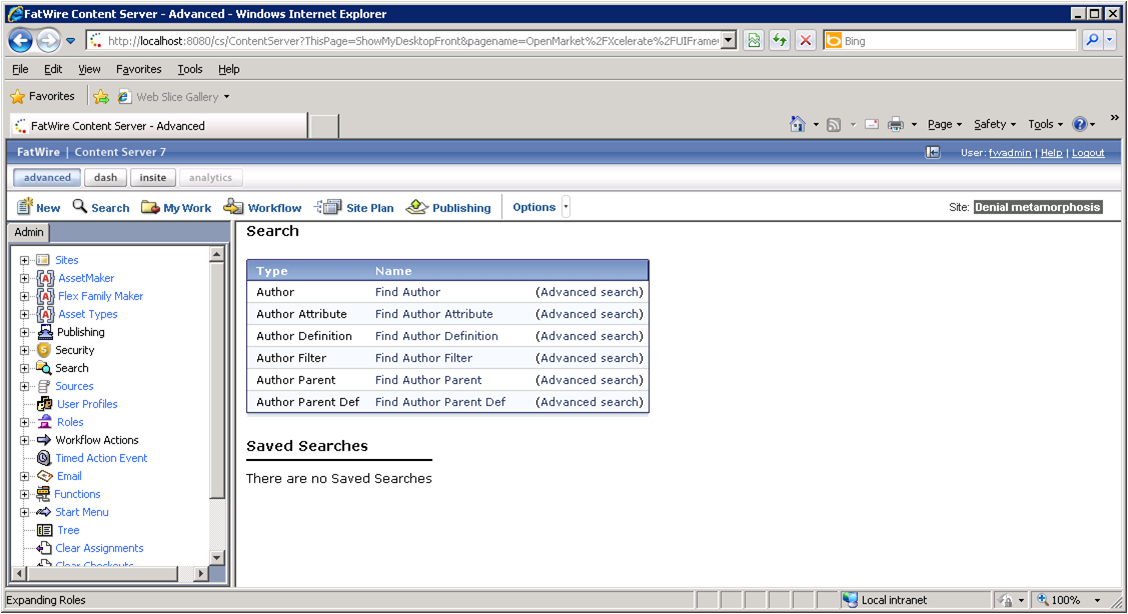
Task: Click the Site Plan icon
Action: 329,207
